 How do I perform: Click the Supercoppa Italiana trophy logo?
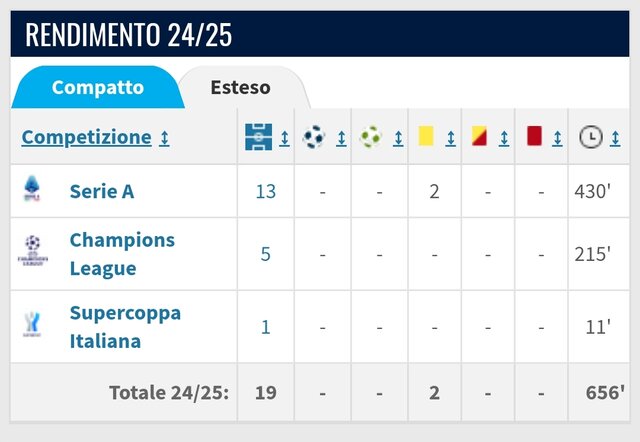pyautogui.click(x=32, y=324)
